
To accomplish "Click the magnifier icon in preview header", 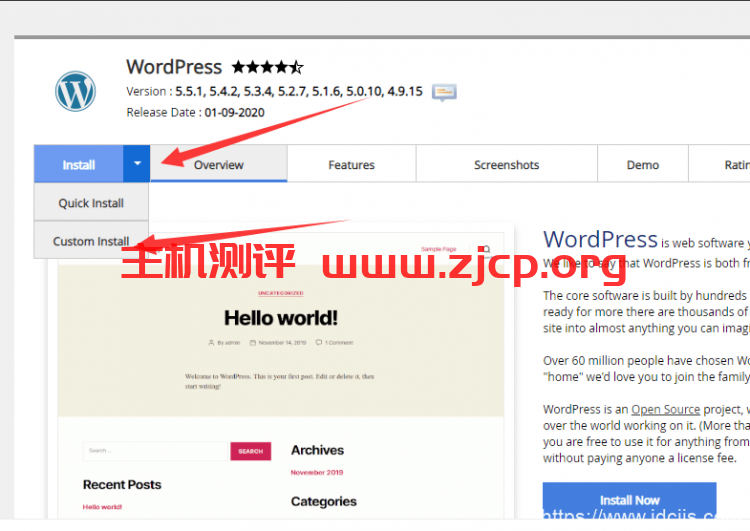I will coord(486,249).
